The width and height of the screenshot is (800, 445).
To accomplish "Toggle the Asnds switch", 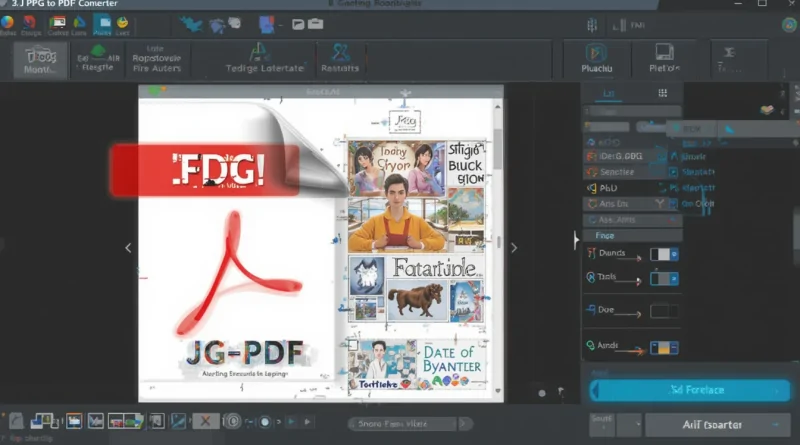I will (664, 348).
